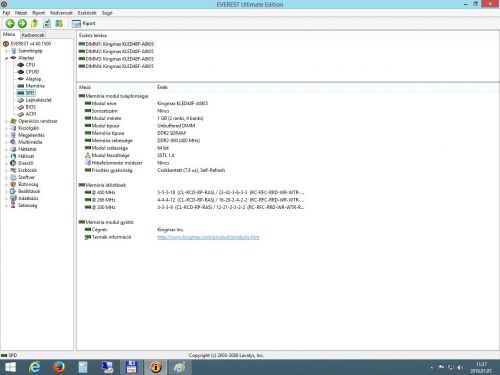Image resolution: width=500 pixels, height=375 pixels.
Task: Select DIMM1 Kingmax KLED48F-A8KI5 in device list
Action: (x=116, y=44)
